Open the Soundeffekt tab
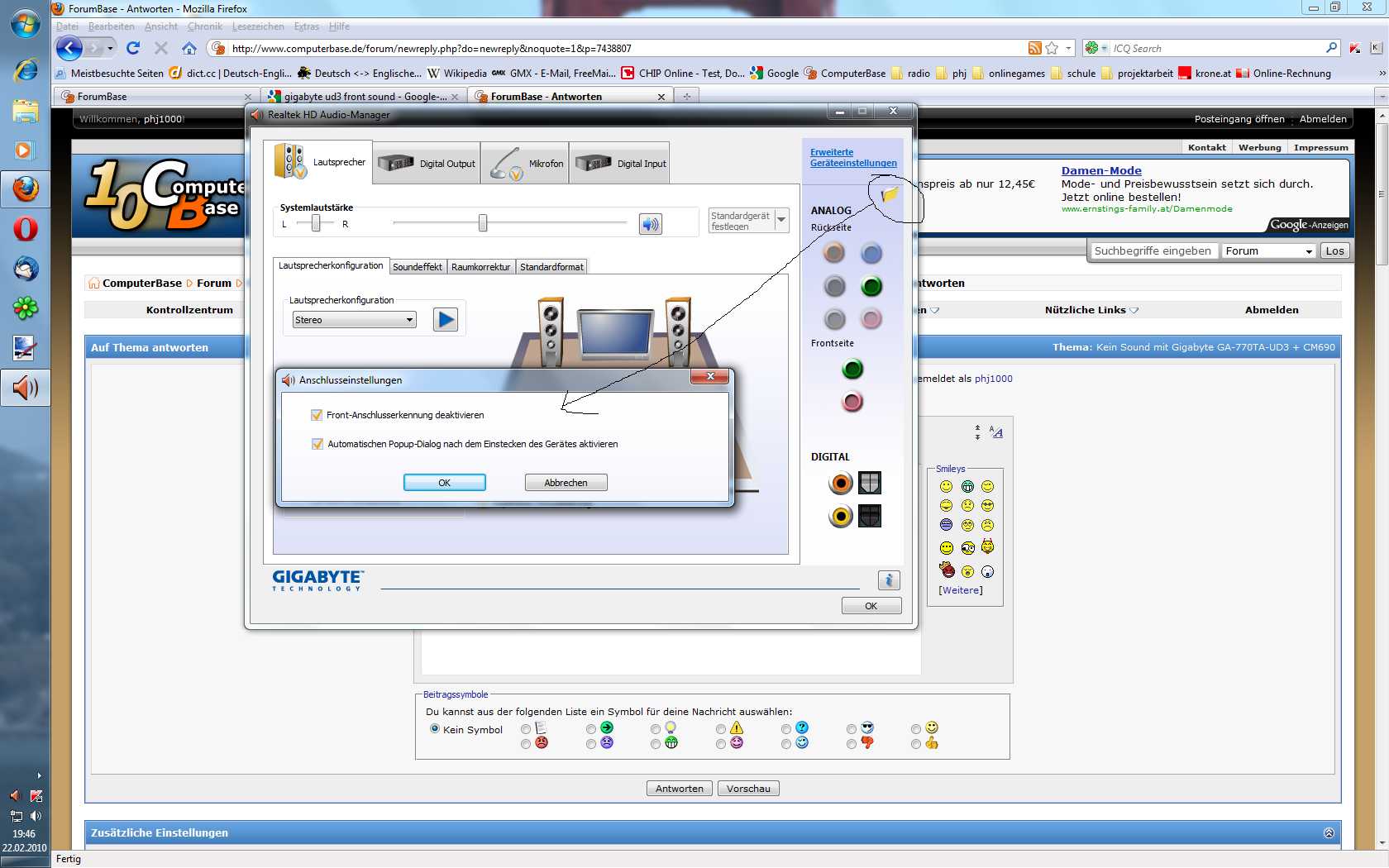The image size is (1389, 868). (x=418, y=267)
